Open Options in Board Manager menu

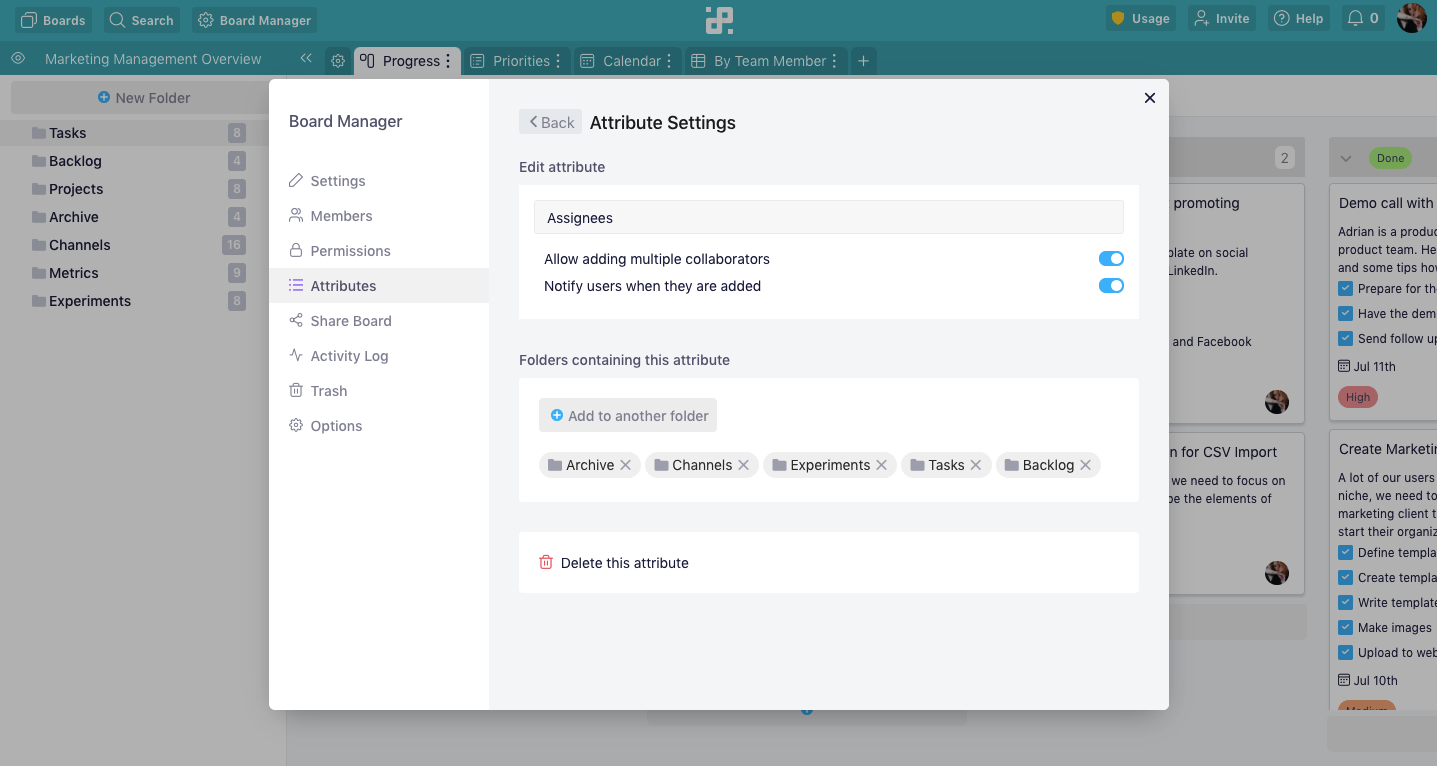click(379, 426)
